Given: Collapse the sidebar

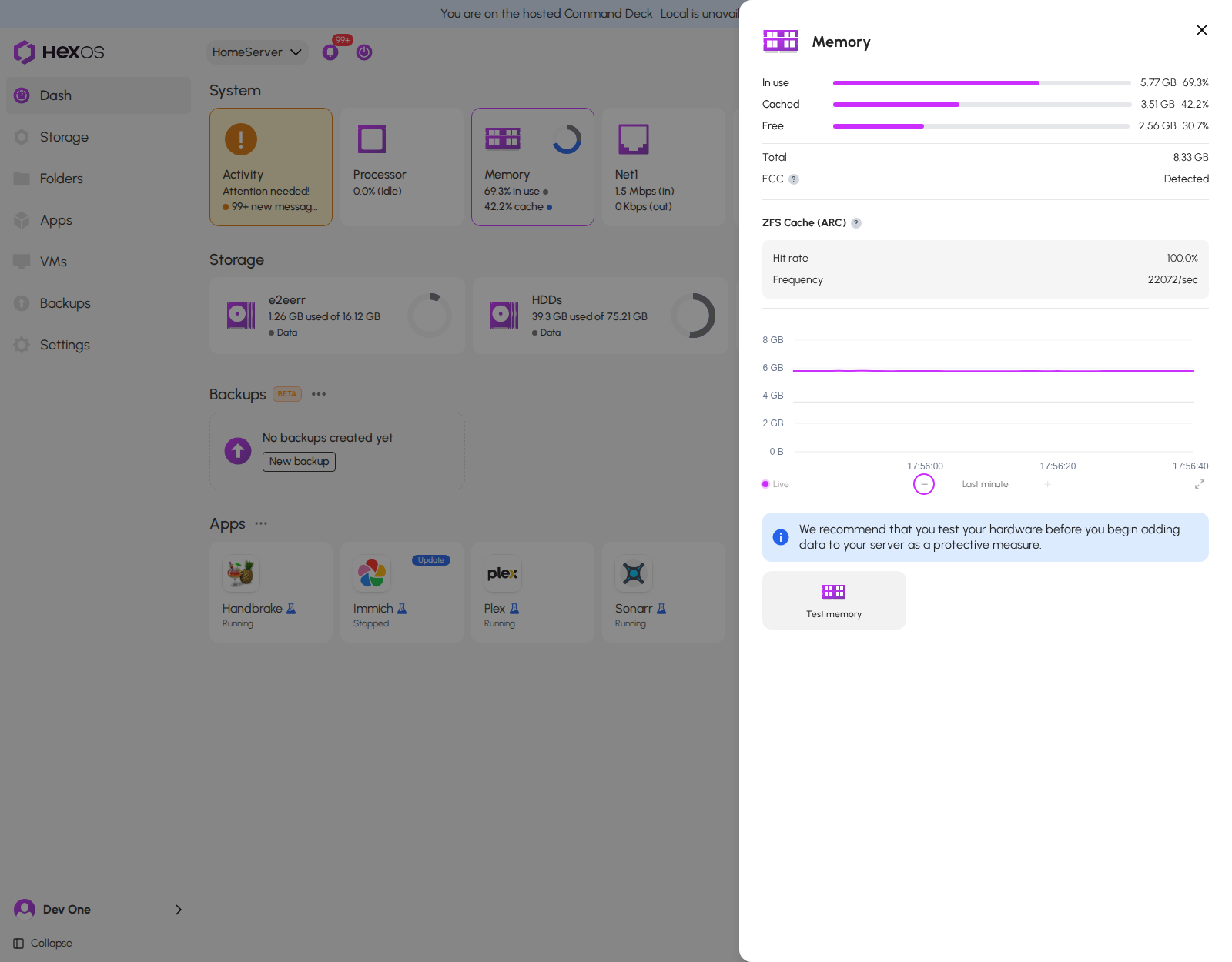Looking at the screenshot, I should click(43, 944).
